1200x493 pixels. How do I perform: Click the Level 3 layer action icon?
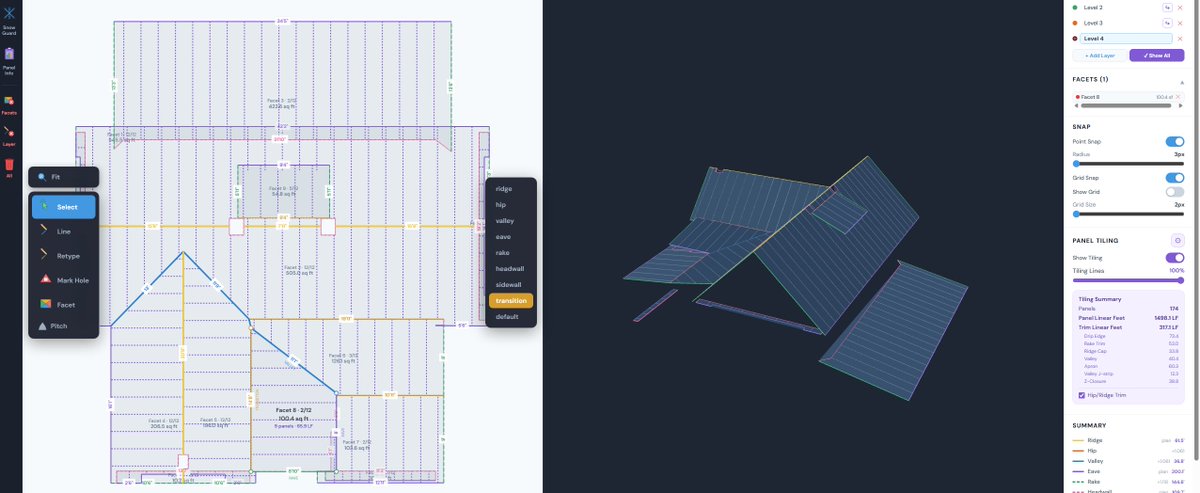coord(1167,22)
